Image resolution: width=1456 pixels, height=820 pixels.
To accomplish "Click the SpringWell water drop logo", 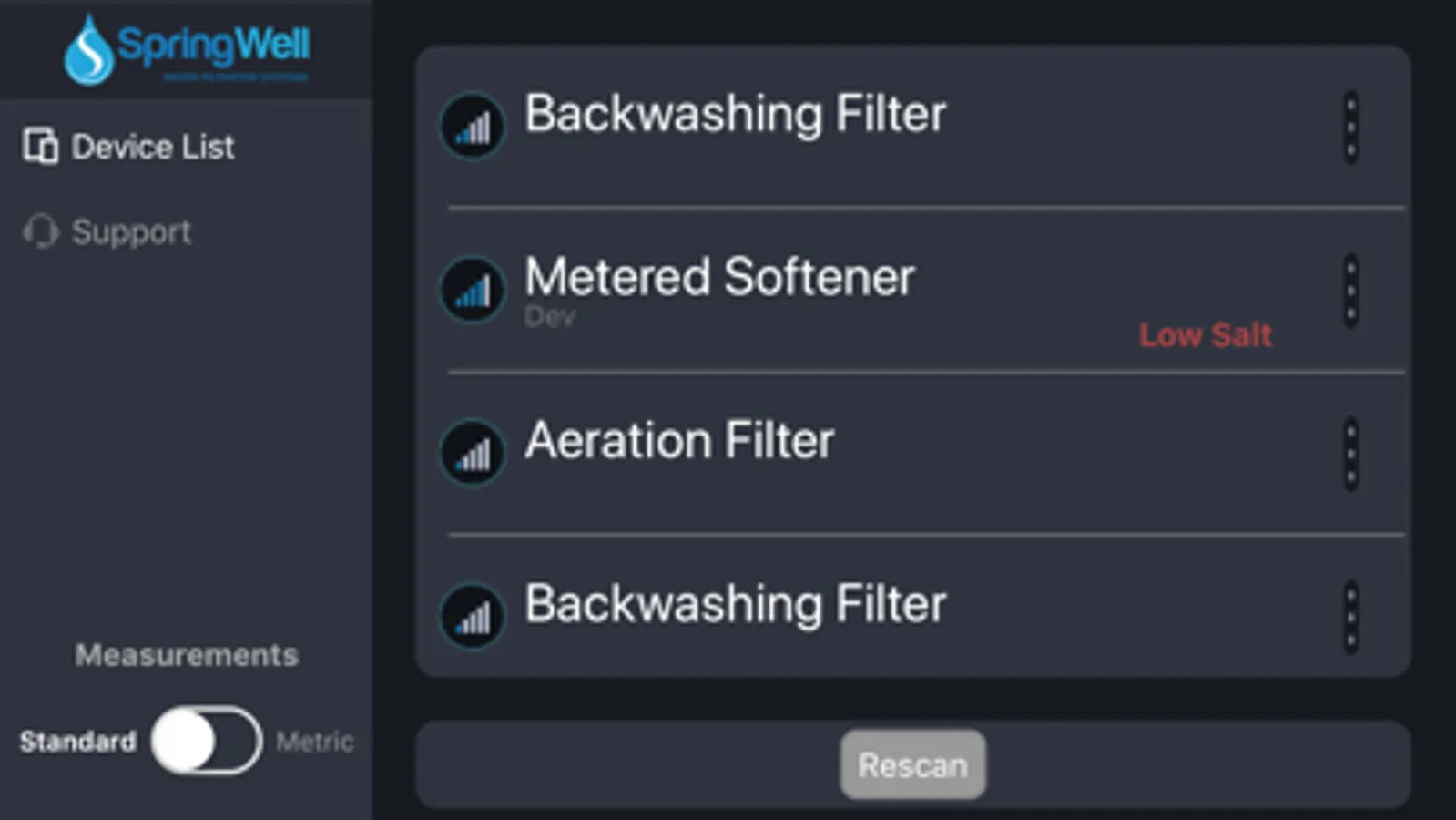I will 88,51.
